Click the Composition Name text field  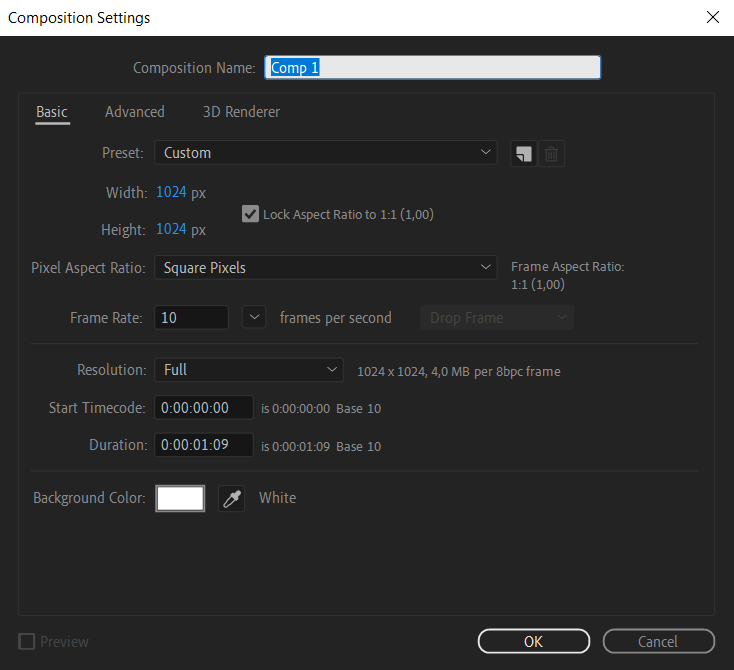(432, 68)
